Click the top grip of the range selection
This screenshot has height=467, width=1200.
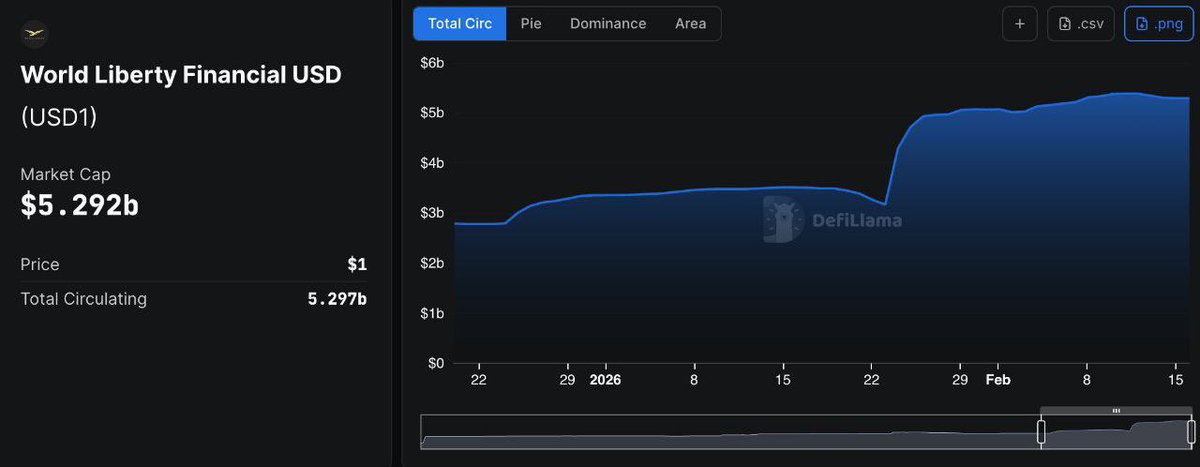(x=1116, y=411)
